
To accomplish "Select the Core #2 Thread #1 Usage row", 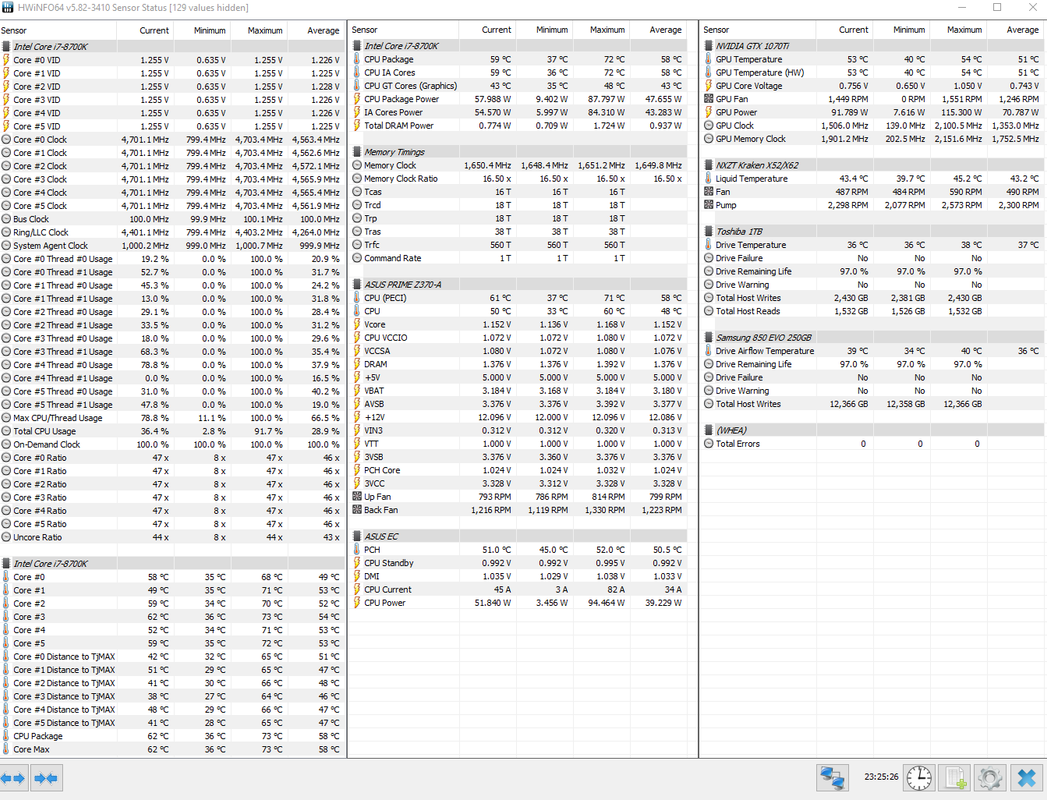I will click(172, 325).
